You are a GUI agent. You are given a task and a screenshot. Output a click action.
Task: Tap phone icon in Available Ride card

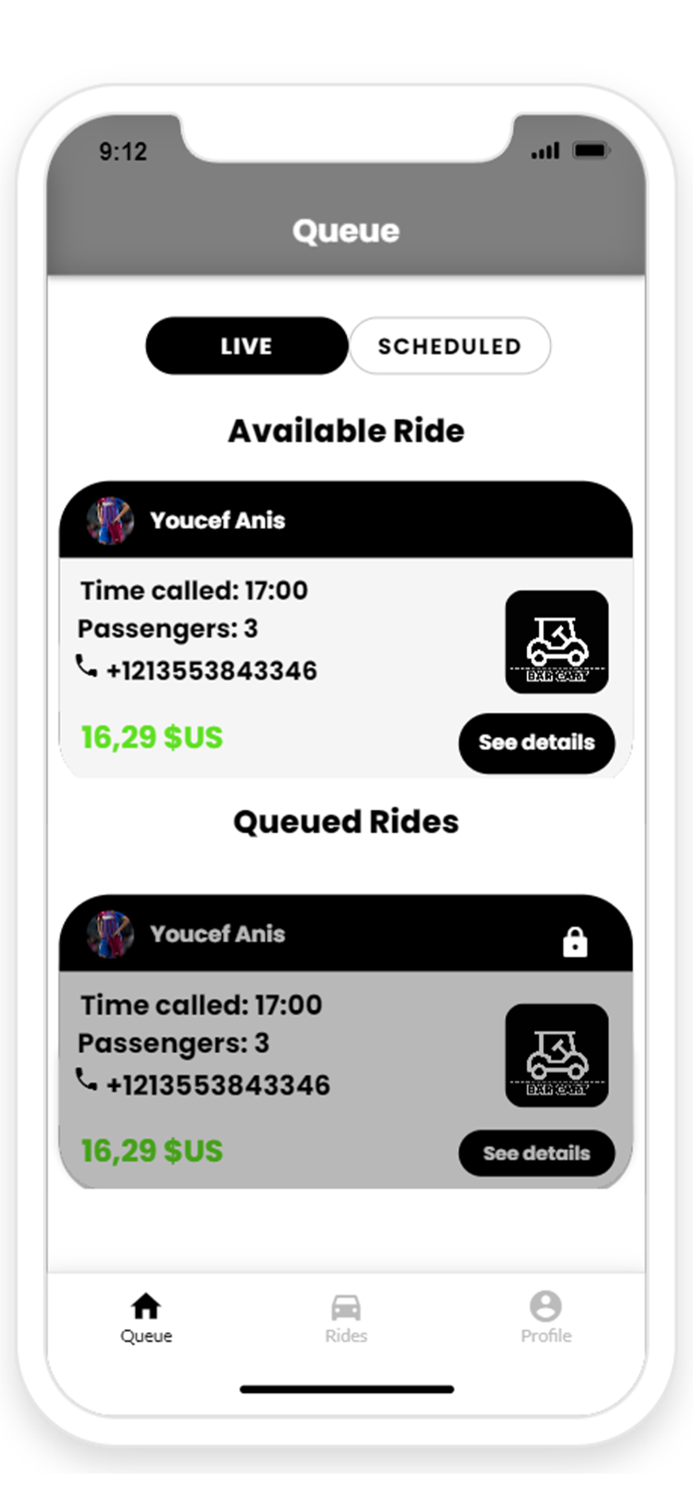pyautogui.click(x=87, y=666)
